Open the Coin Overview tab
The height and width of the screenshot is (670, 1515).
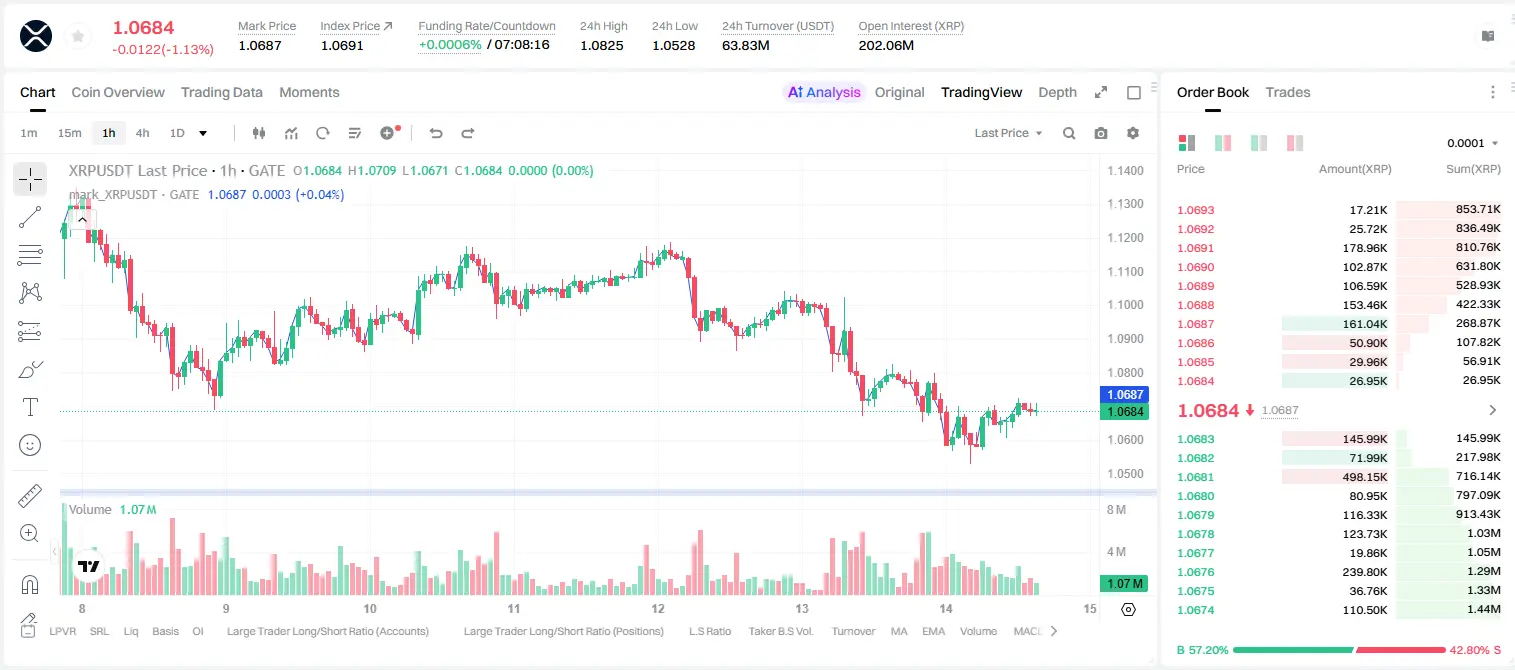pos(118,92)
